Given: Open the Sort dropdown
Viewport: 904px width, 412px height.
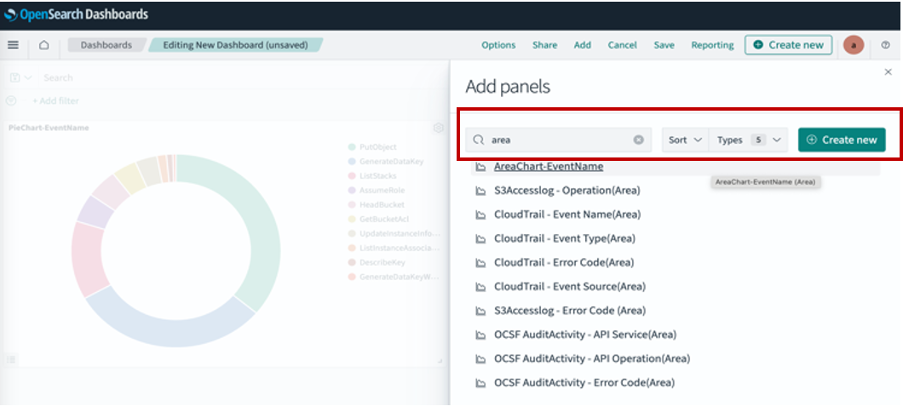Looking at the screenshot, I should [x=685, y=140].
